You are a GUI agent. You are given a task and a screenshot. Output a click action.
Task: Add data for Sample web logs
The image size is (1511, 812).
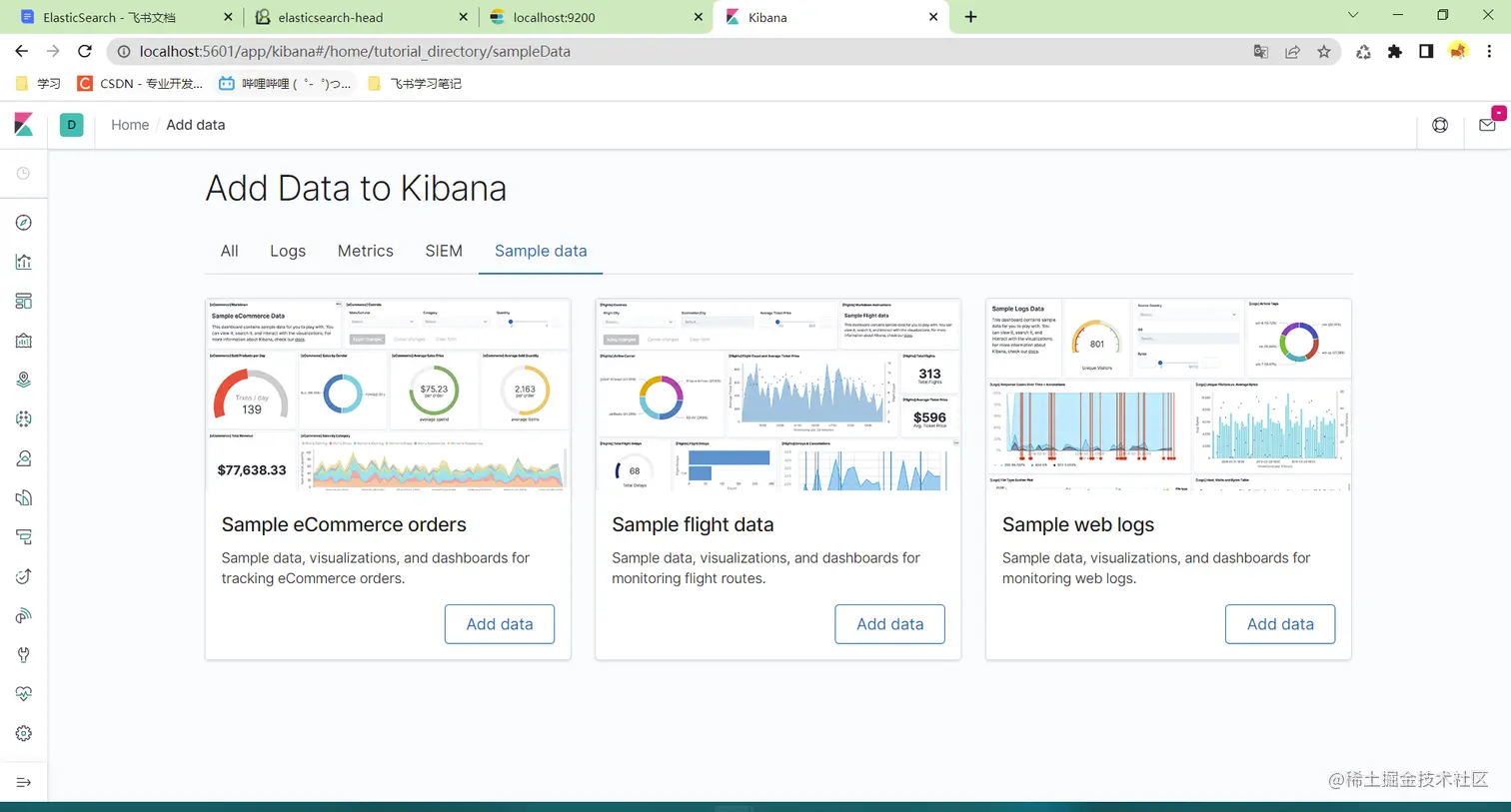[1280, 624]
